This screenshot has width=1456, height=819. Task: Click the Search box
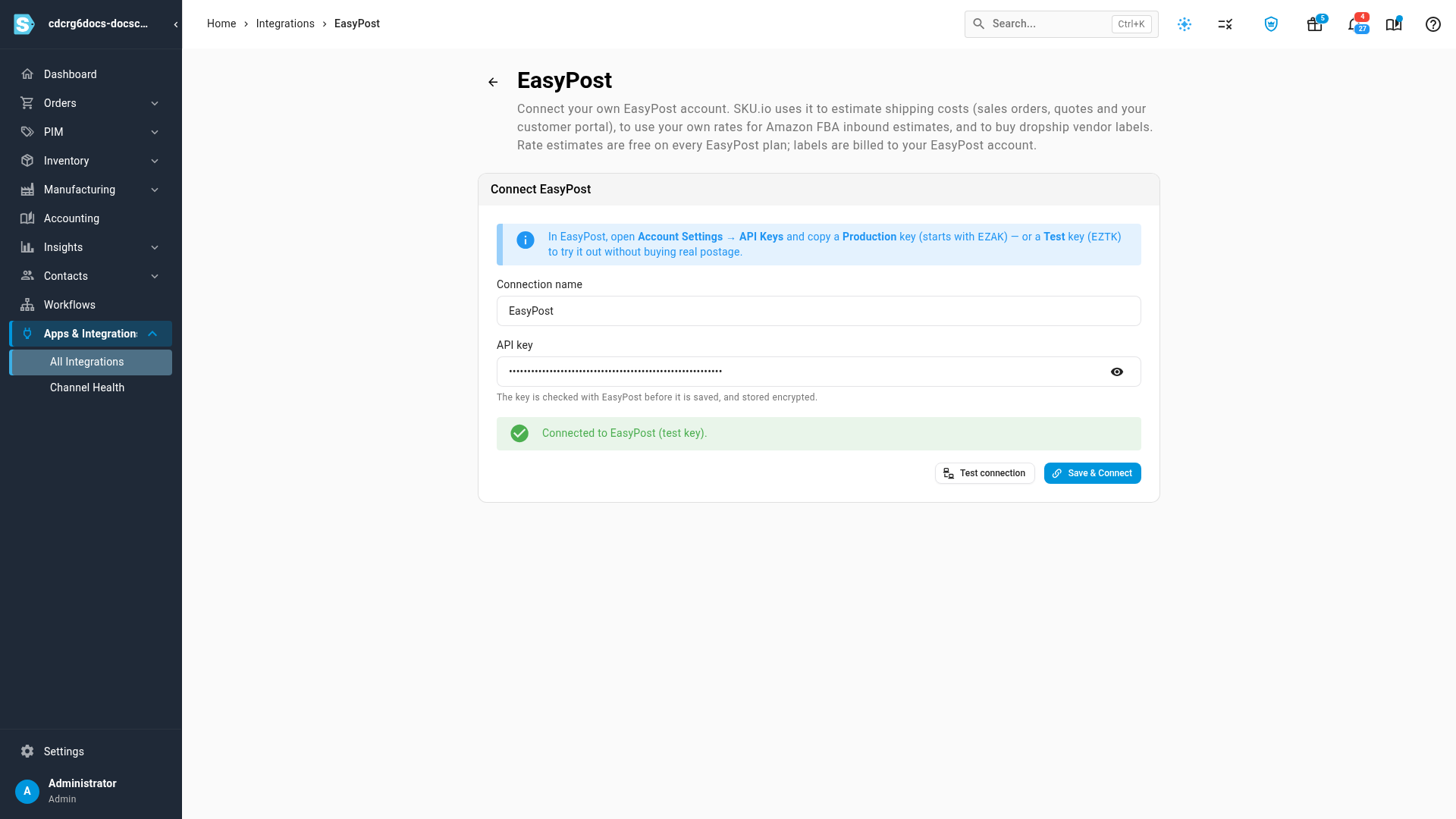pyautogui.click(x=1061, y=24)
